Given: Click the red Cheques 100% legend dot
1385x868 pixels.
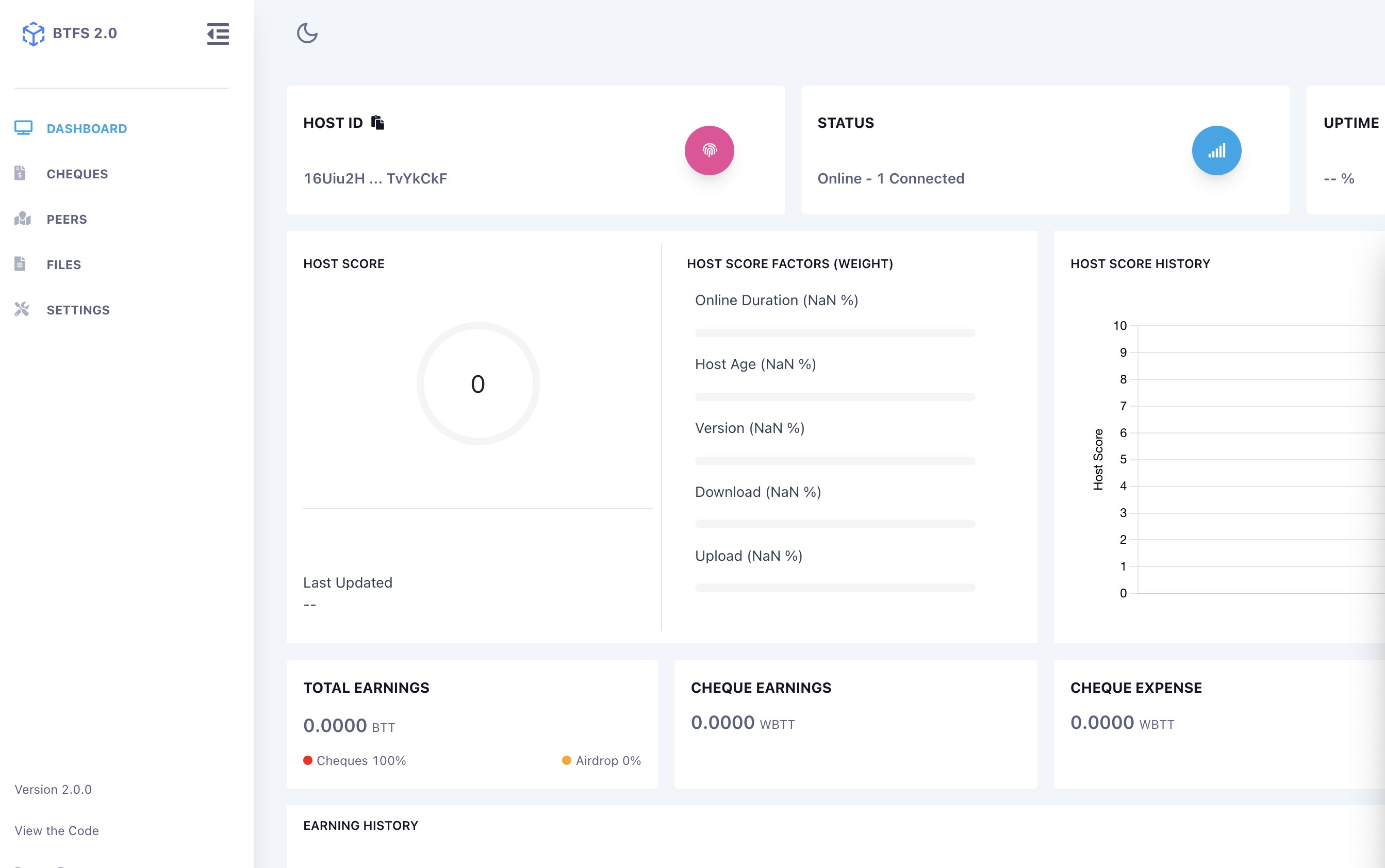Looking at the screenshot, I should [x=308, y=760].
